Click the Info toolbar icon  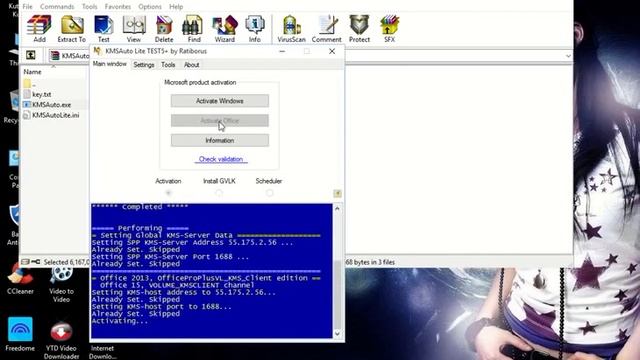point(255,29)
